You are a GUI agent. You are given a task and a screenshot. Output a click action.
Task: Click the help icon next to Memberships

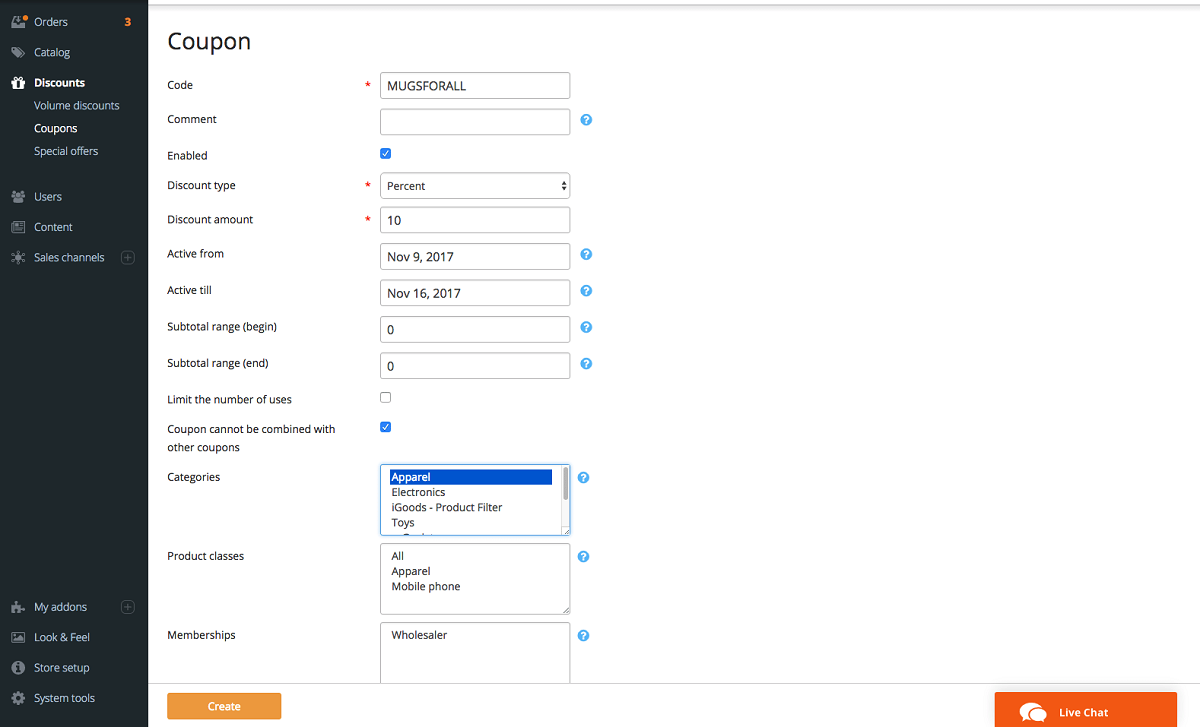[x=583, y=636]
